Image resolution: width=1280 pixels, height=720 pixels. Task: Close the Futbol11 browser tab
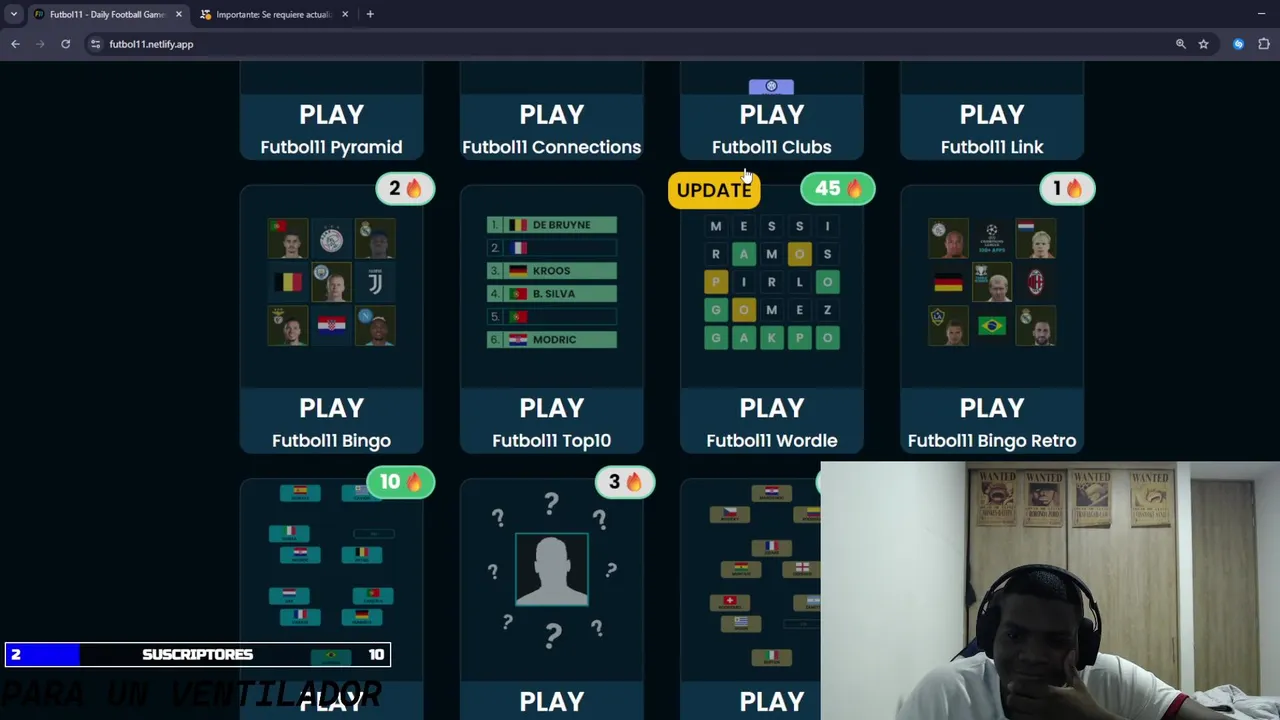179,14
